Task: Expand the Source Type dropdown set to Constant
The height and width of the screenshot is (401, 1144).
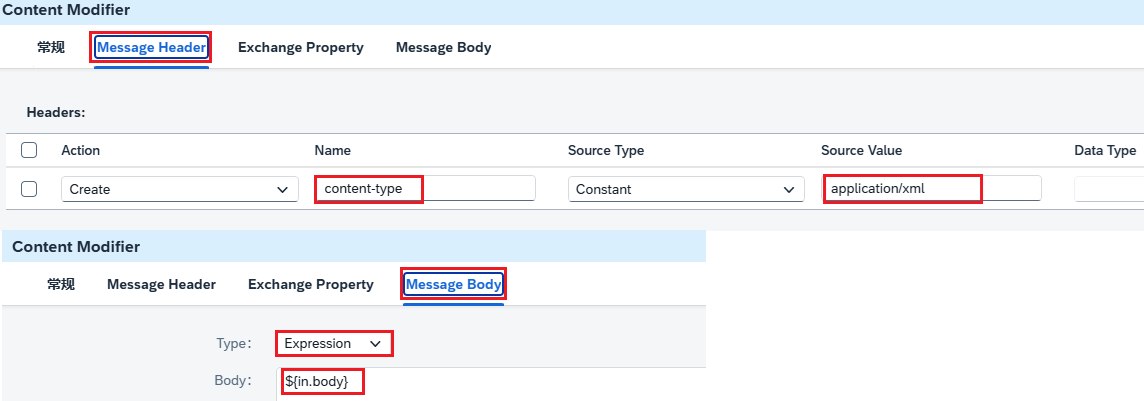Action: click(x=686, y=189)
